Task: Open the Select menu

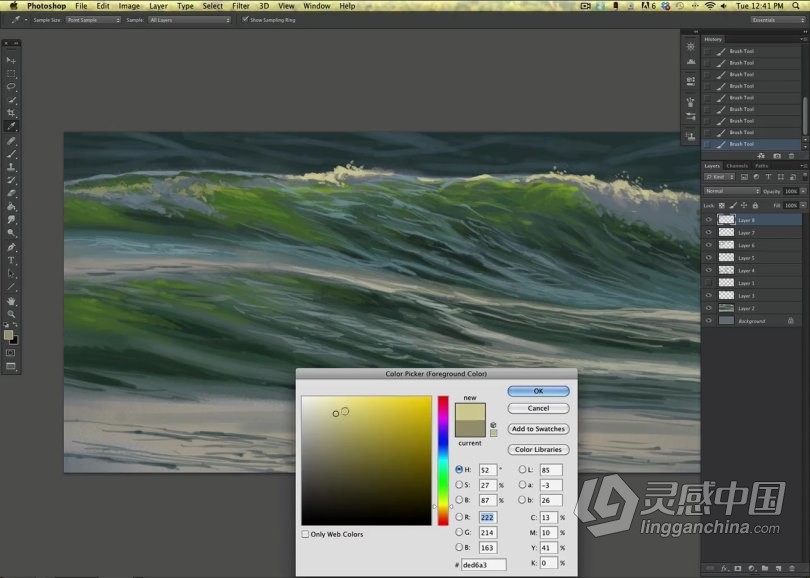Action: point(212,6)
